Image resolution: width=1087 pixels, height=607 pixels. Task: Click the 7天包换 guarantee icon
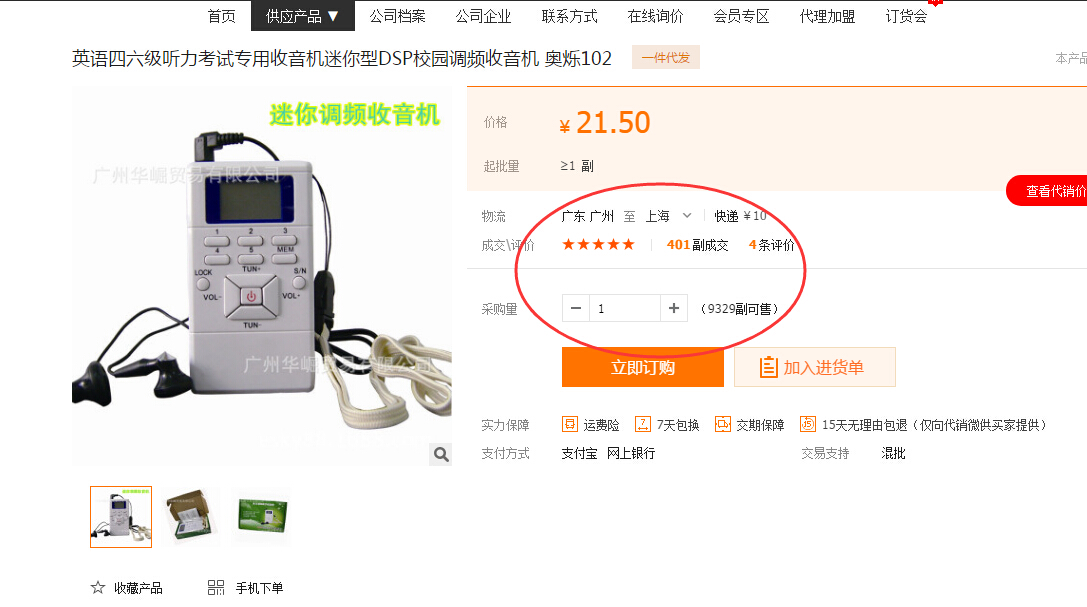pyautogui.click(x=643, y=424)
